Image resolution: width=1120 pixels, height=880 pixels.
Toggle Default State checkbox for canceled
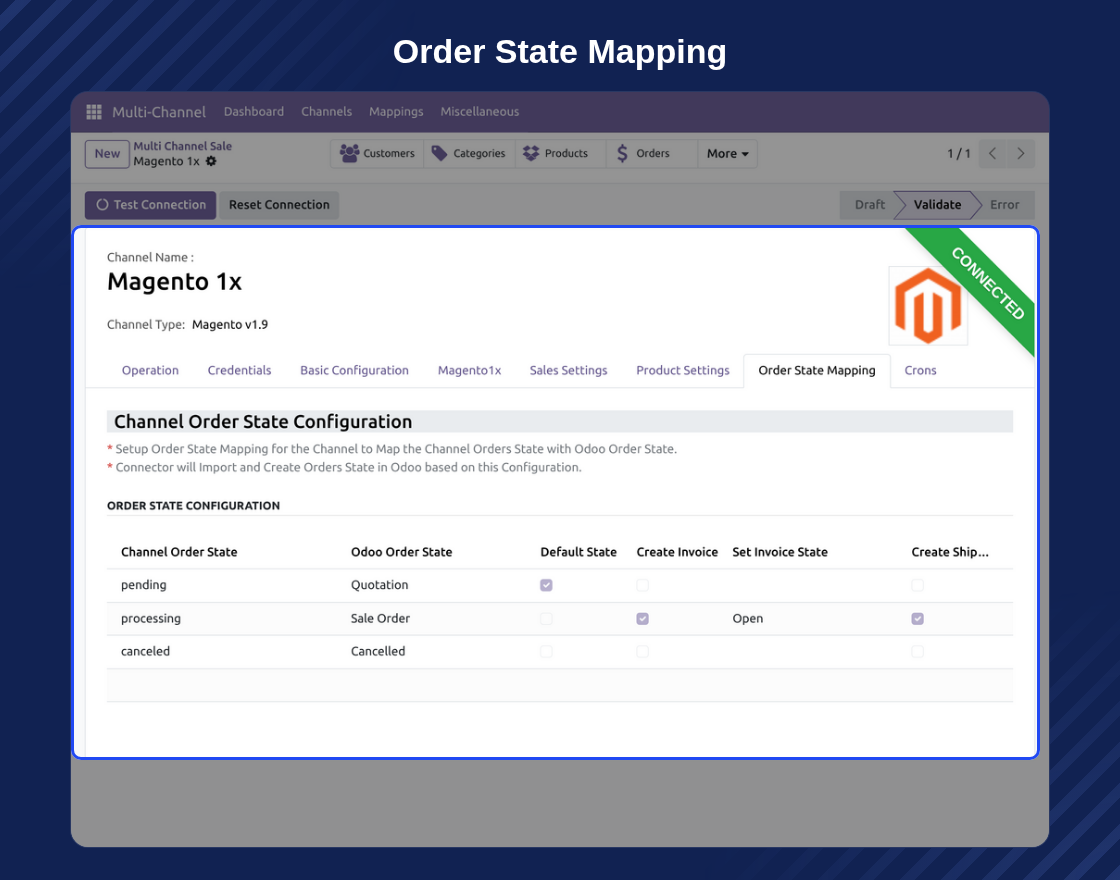[x=546, y=651]
